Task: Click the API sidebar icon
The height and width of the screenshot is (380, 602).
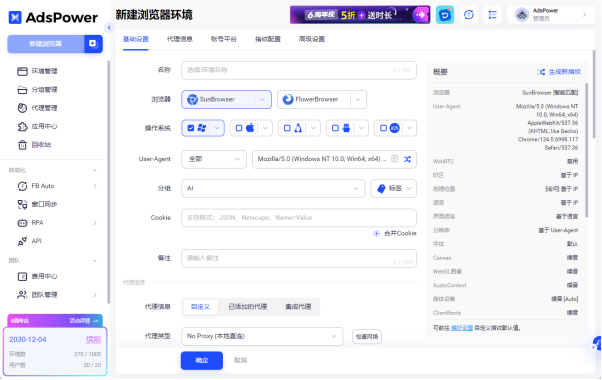Action: [x=22, y=241]
